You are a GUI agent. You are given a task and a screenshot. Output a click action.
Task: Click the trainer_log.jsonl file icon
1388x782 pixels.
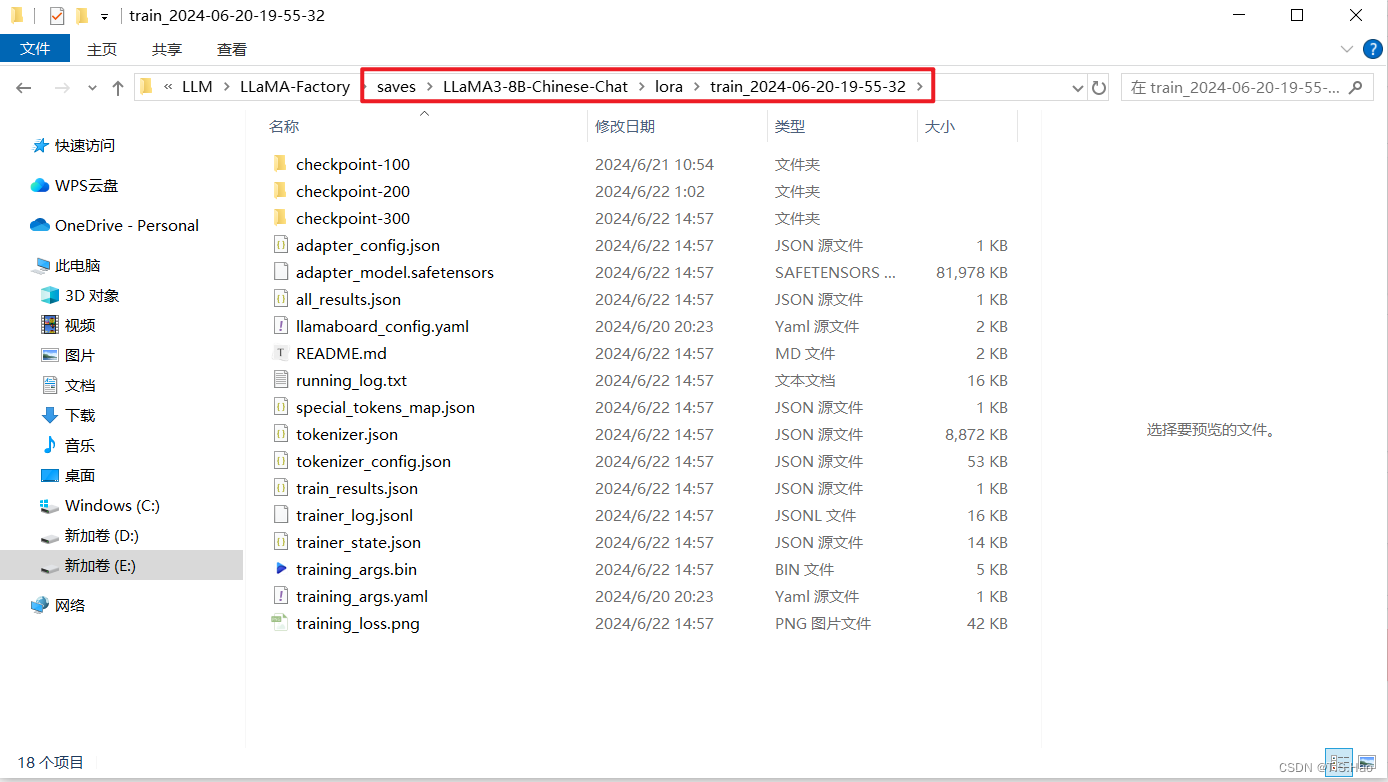tap(280, 515)
